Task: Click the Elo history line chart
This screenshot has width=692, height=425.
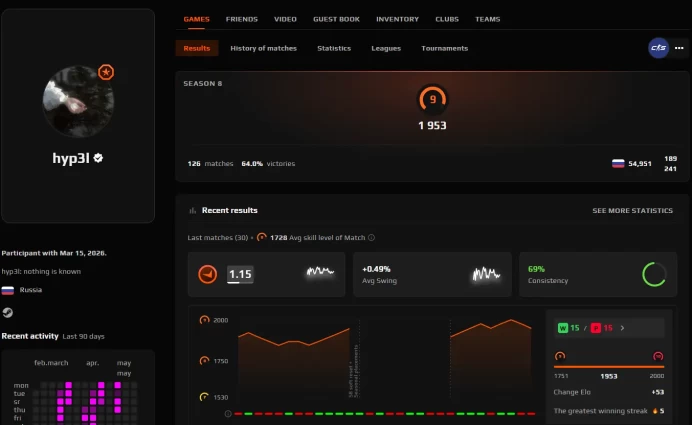Action: 385,357
